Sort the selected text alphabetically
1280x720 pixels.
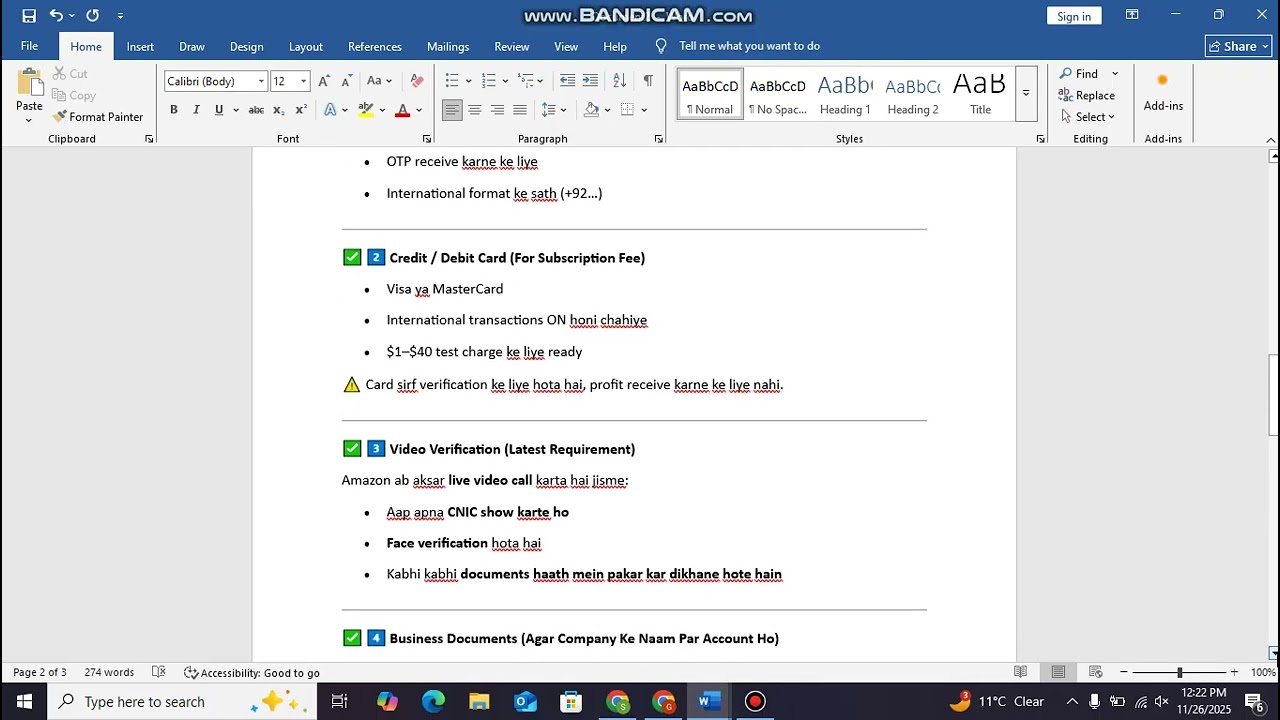(619, 81)
